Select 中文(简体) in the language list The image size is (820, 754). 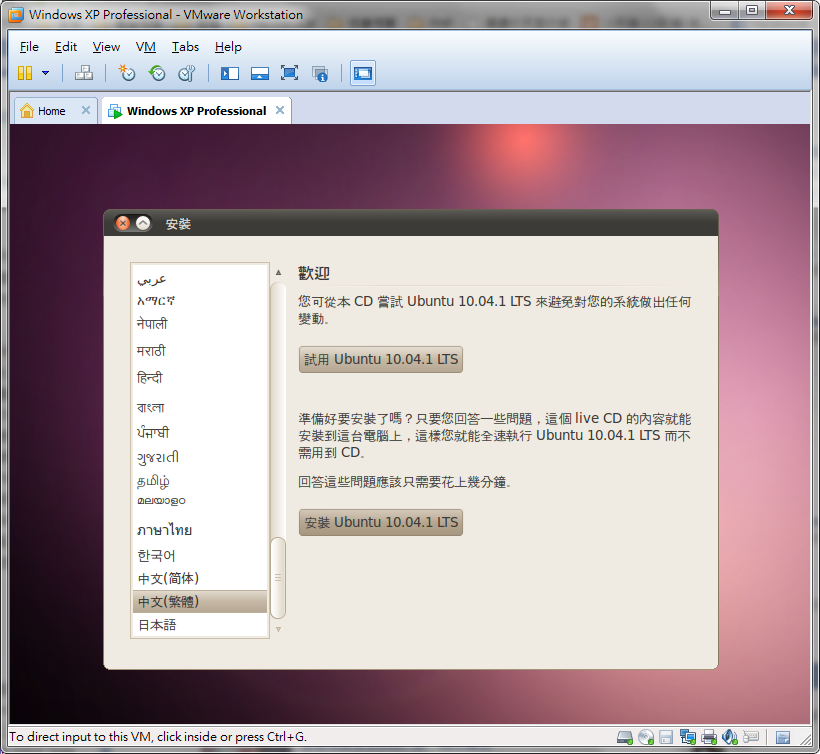click(x=200, y=578)
